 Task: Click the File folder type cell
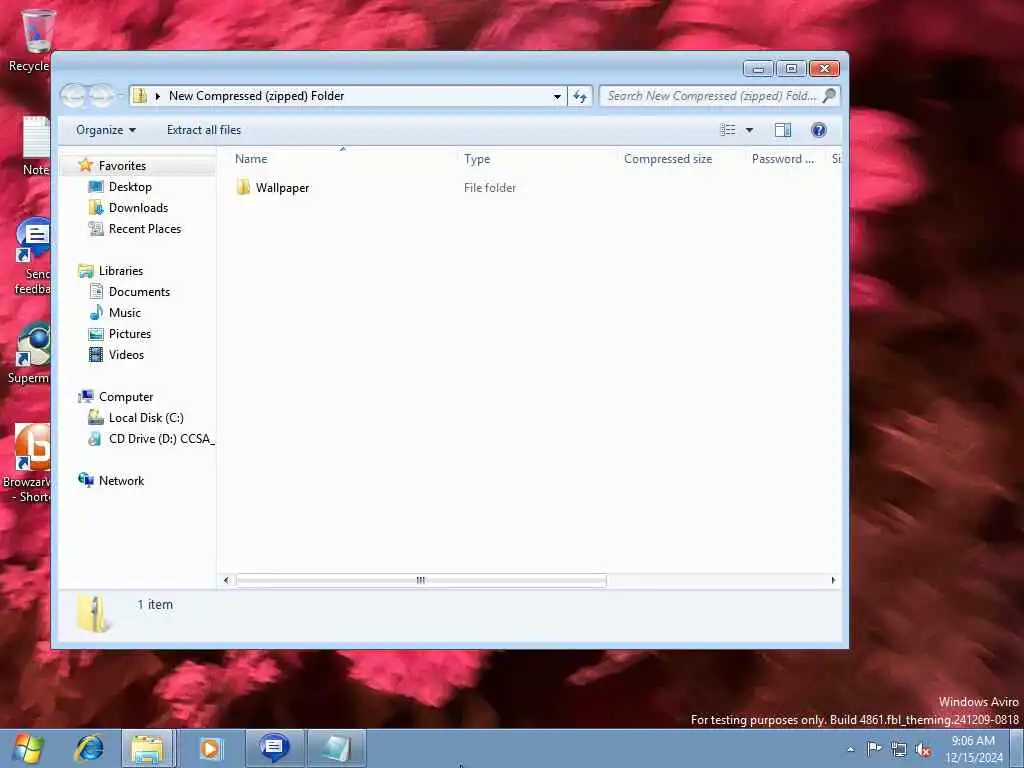pyautogui.click(x=490, y=187)
